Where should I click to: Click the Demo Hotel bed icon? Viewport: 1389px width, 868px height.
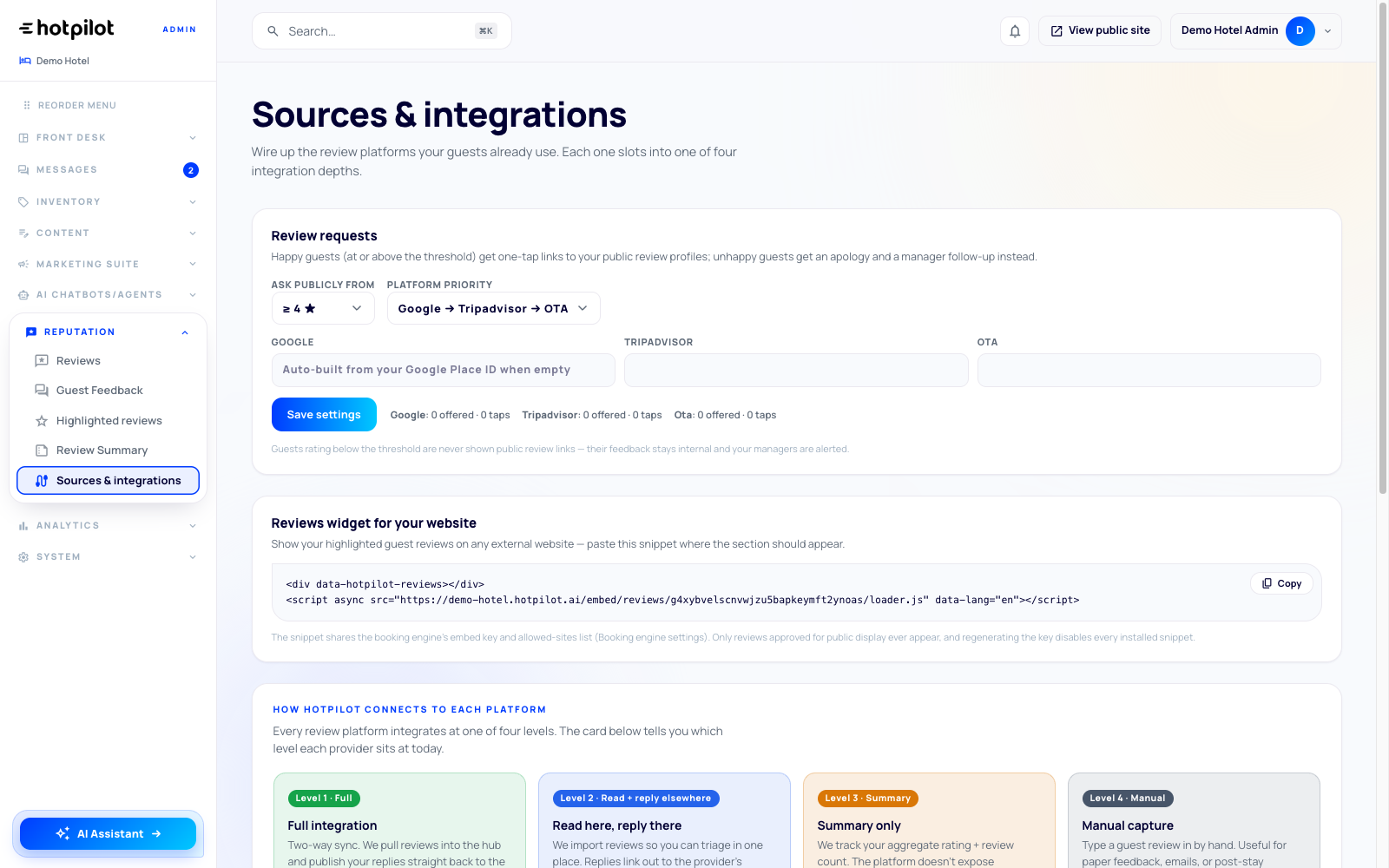click(25, 61)
